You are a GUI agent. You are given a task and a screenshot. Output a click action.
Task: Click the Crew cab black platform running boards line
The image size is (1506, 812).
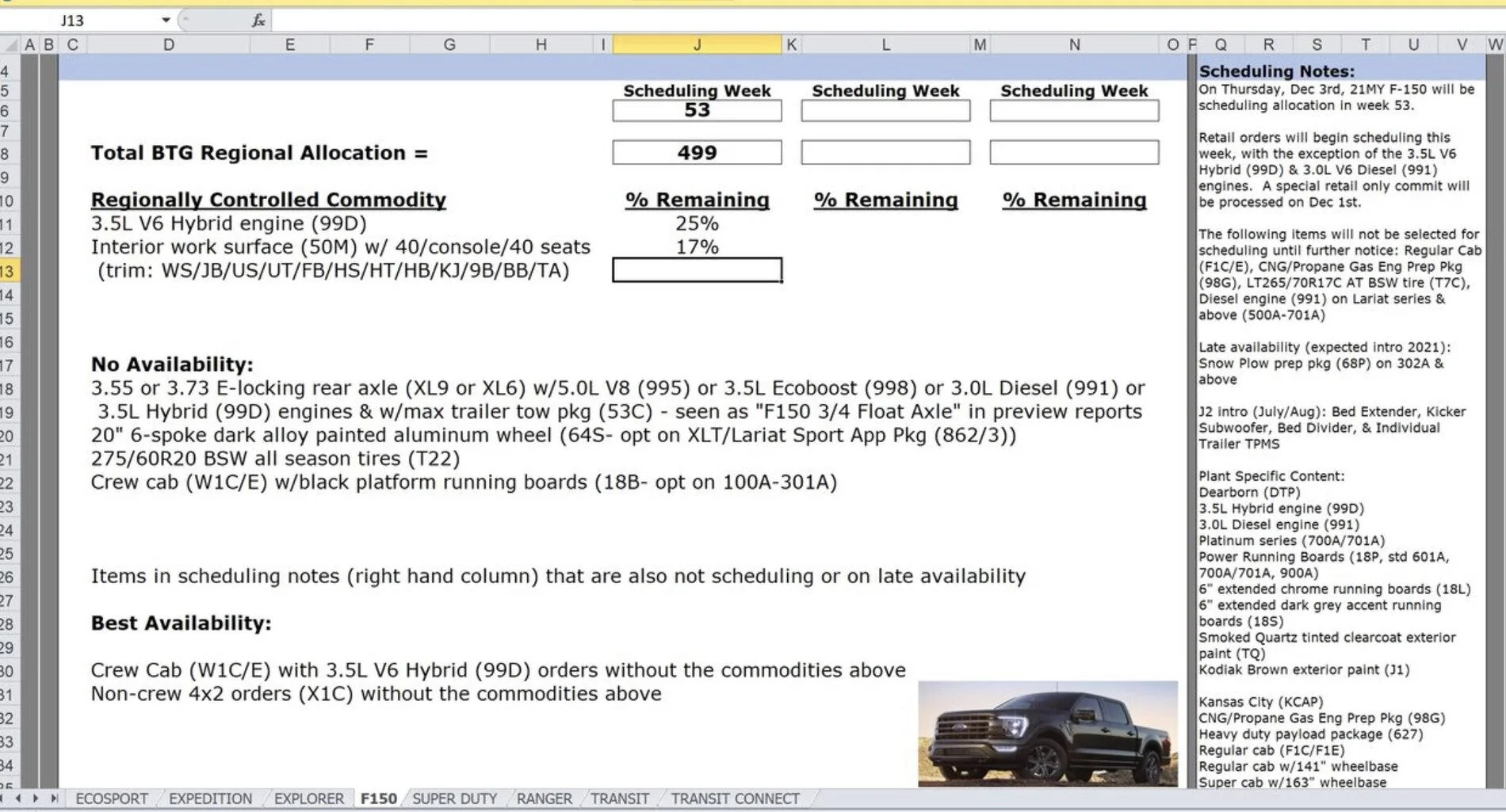[464, 482]
